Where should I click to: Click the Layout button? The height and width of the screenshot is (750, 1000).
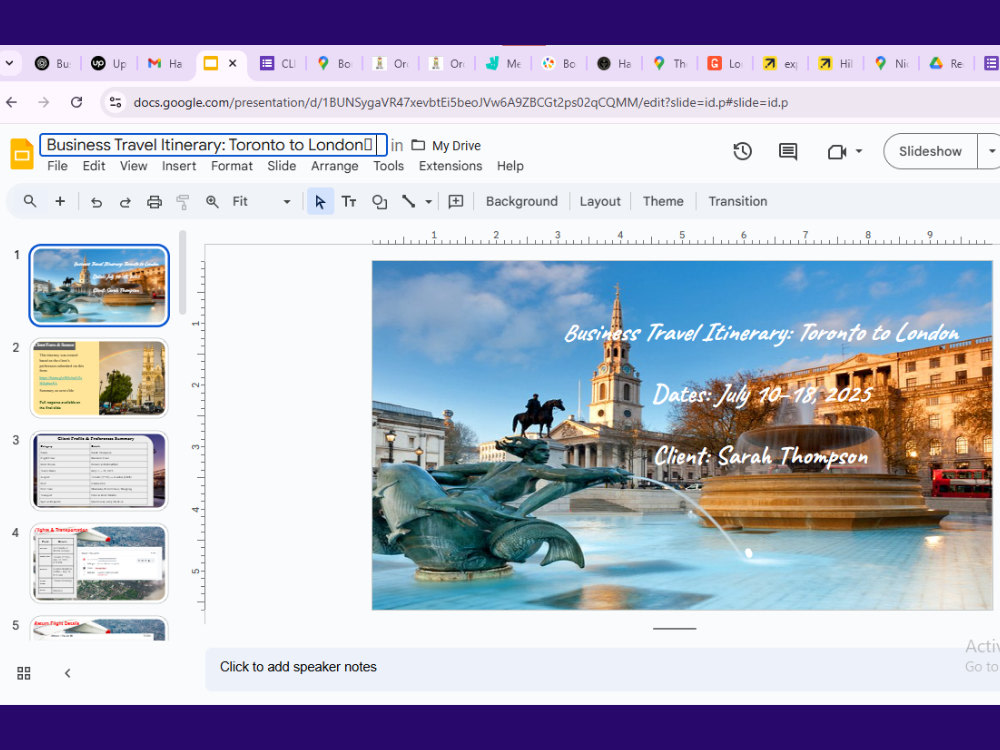599,202
